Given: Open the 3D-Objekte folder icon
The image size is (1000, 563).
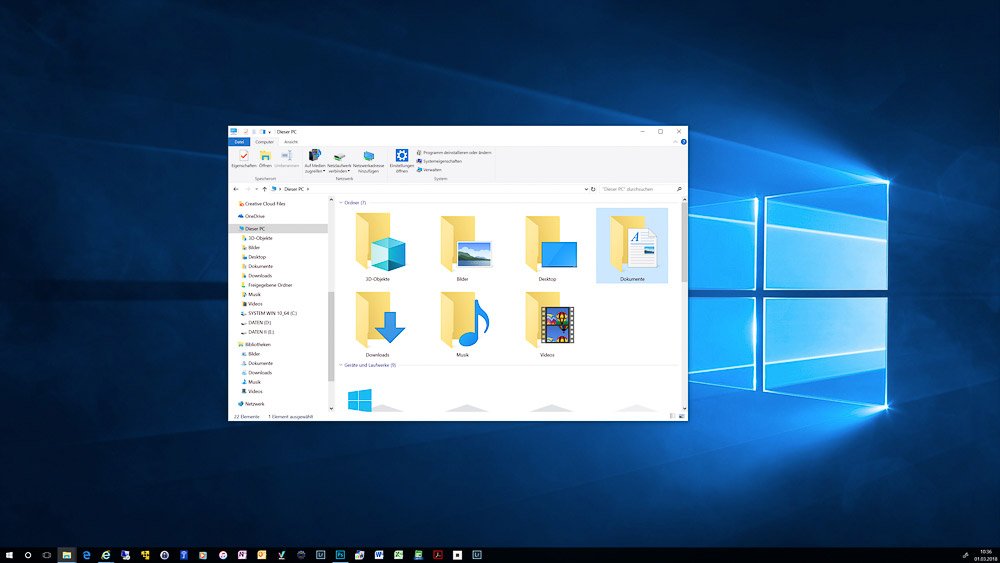Looking at the screenshot, I should pyautogui.click(x=377, y=245).
